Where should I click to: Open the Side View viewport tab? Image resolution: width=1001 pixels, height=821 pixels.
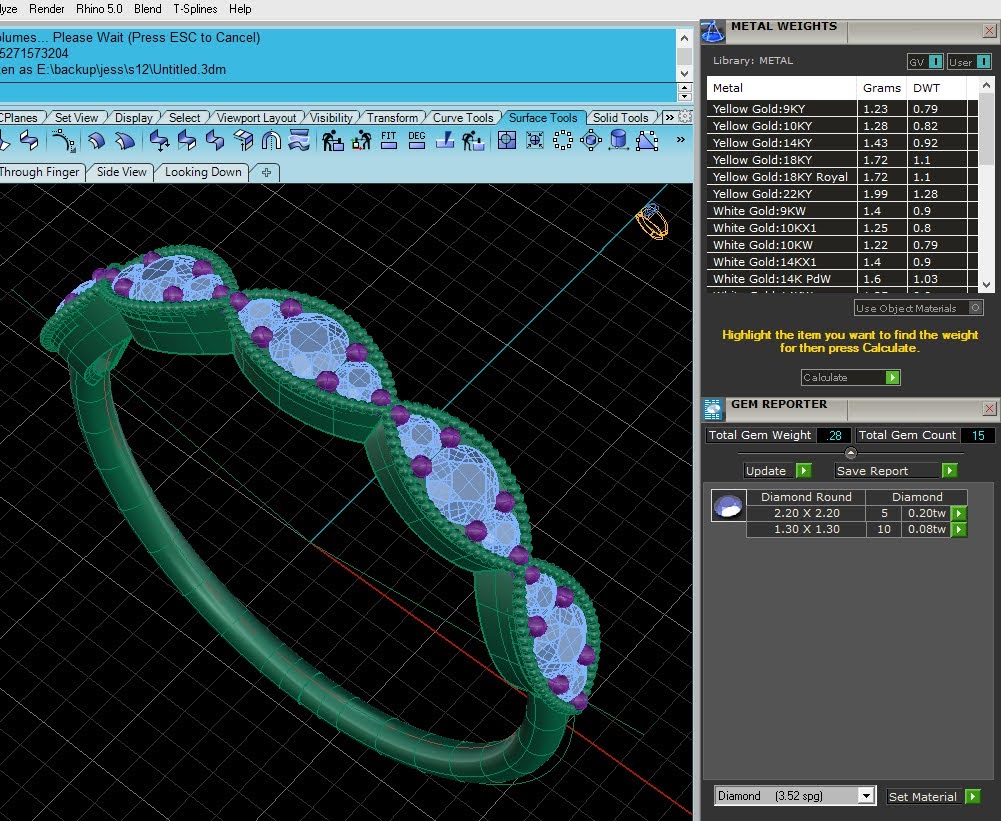click(x=121, y=172)
